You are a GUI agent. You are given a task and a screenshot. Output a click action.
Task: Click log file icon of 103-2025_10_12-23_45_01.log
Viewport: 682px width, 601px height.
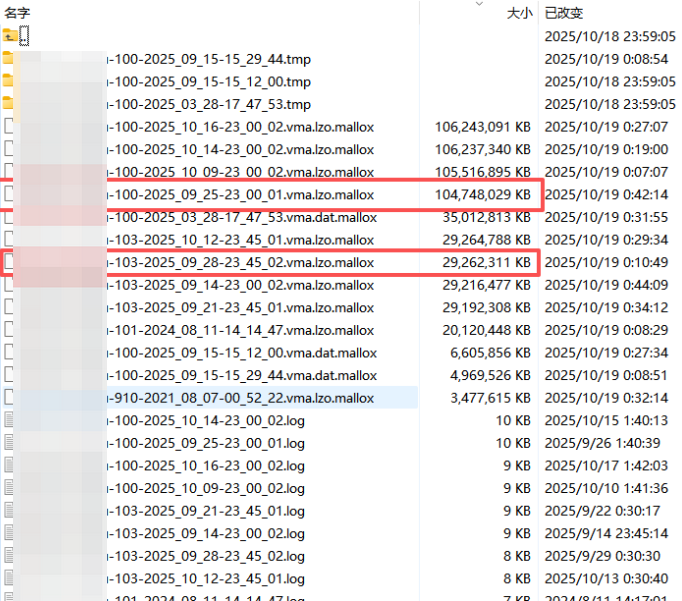pyautogui.click(x=9, y=579)
